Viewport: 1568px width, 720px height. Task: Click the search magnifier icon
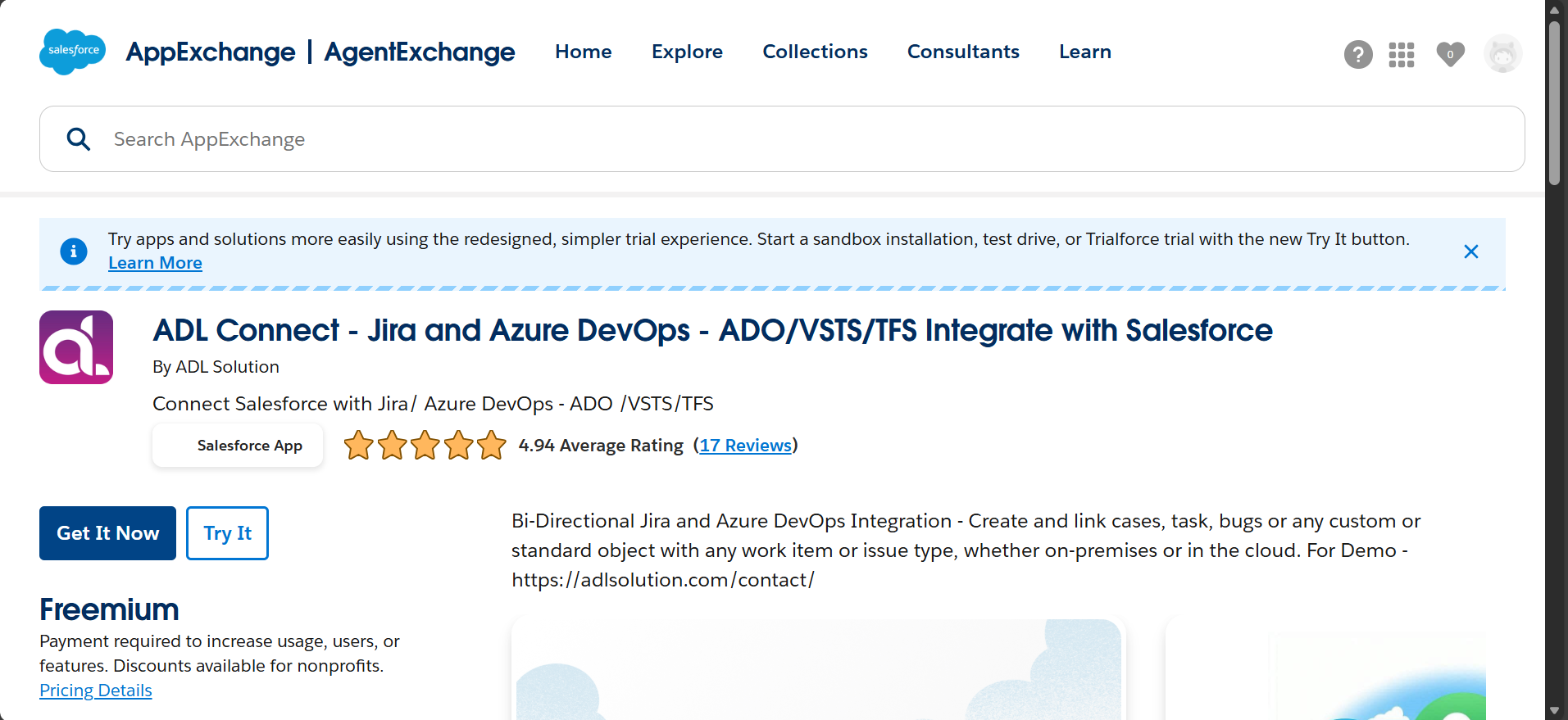(79, 139)
